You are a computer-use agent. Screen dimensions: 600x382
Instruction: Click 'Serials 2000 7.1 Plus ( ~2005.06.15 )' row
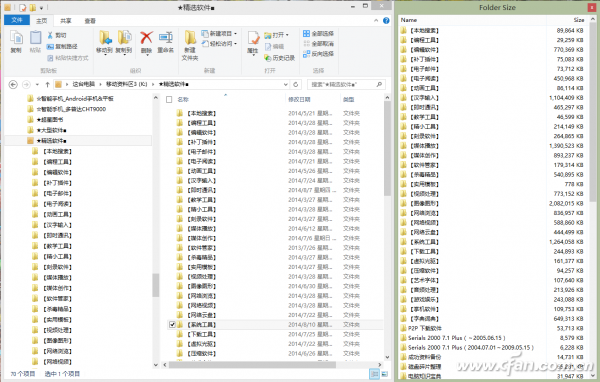(492, 338)
